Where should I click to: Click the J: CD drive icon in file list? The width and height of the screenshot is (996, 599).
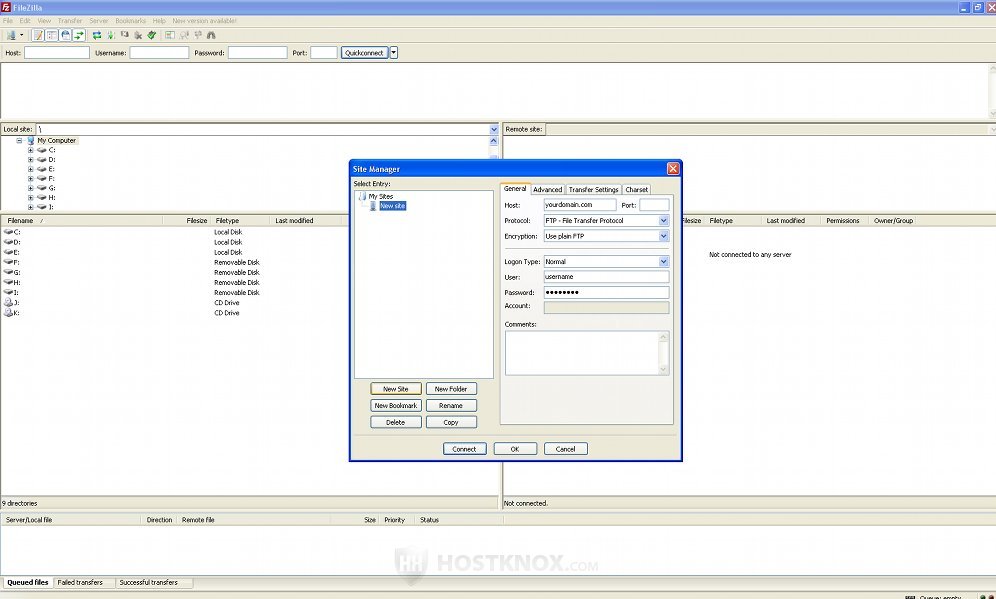tap(8, 302)
